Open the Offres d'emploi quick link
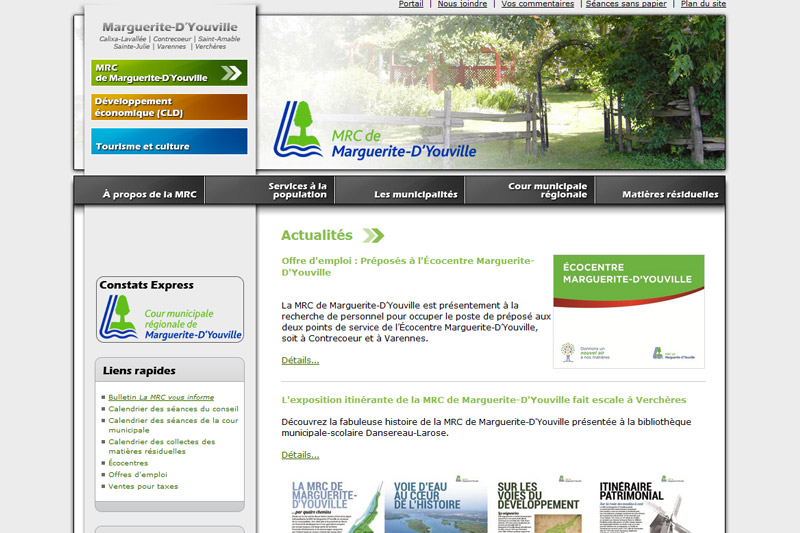 (x=138, y=474)
